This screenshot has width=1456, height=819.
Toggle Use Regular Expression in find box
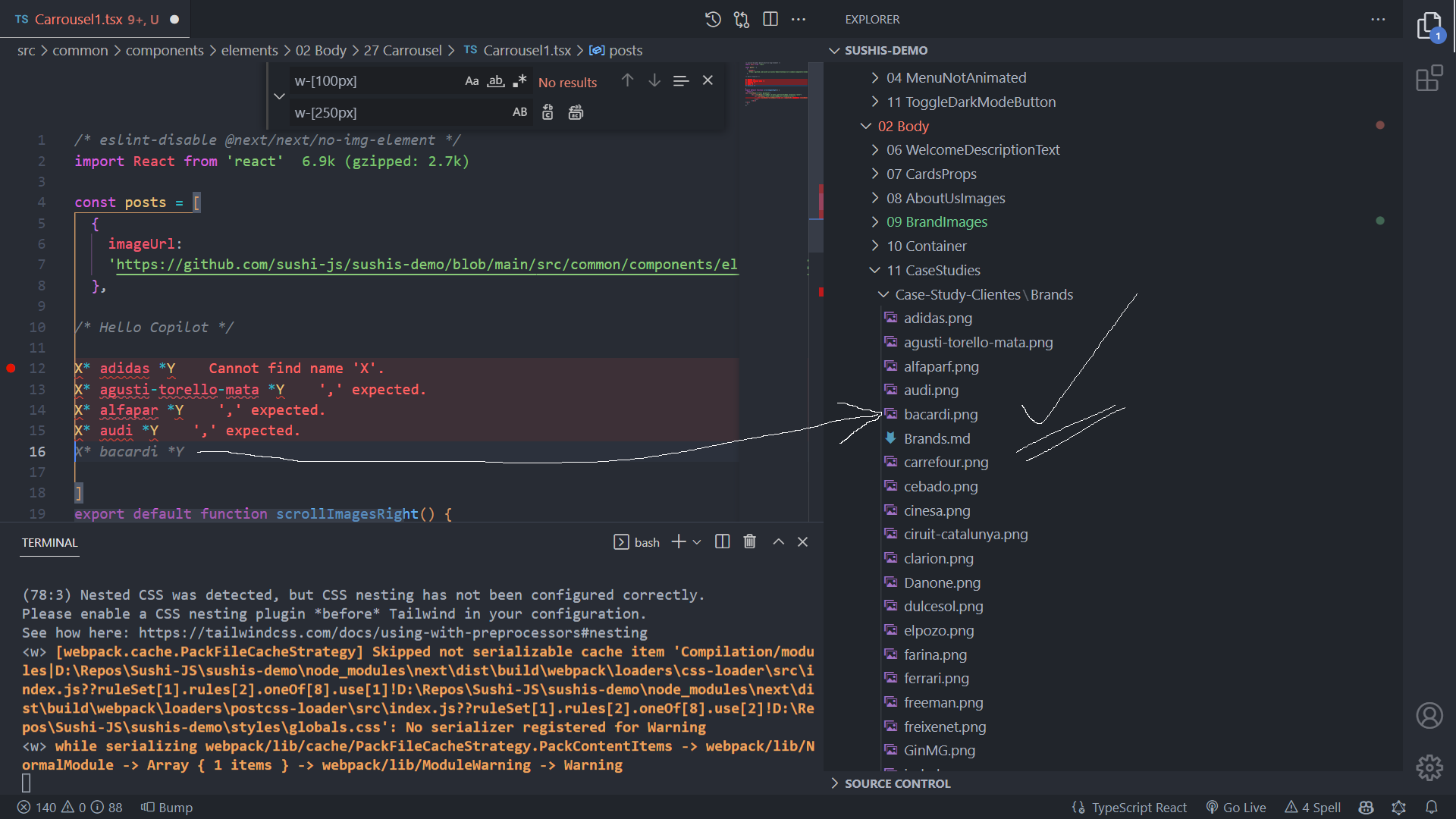[519, 81]
